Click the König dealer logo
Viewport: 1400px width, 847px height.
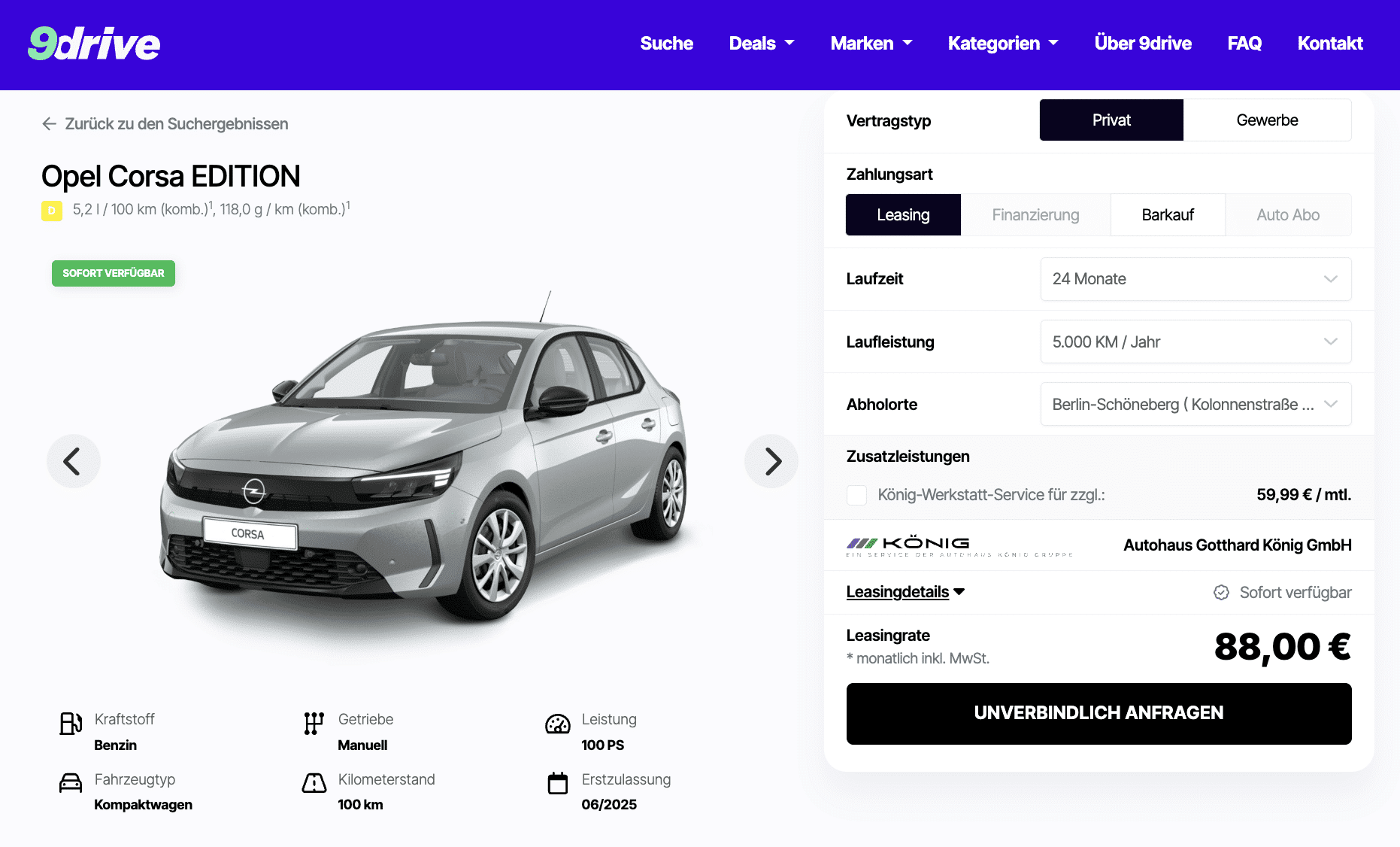coord(959,546)
